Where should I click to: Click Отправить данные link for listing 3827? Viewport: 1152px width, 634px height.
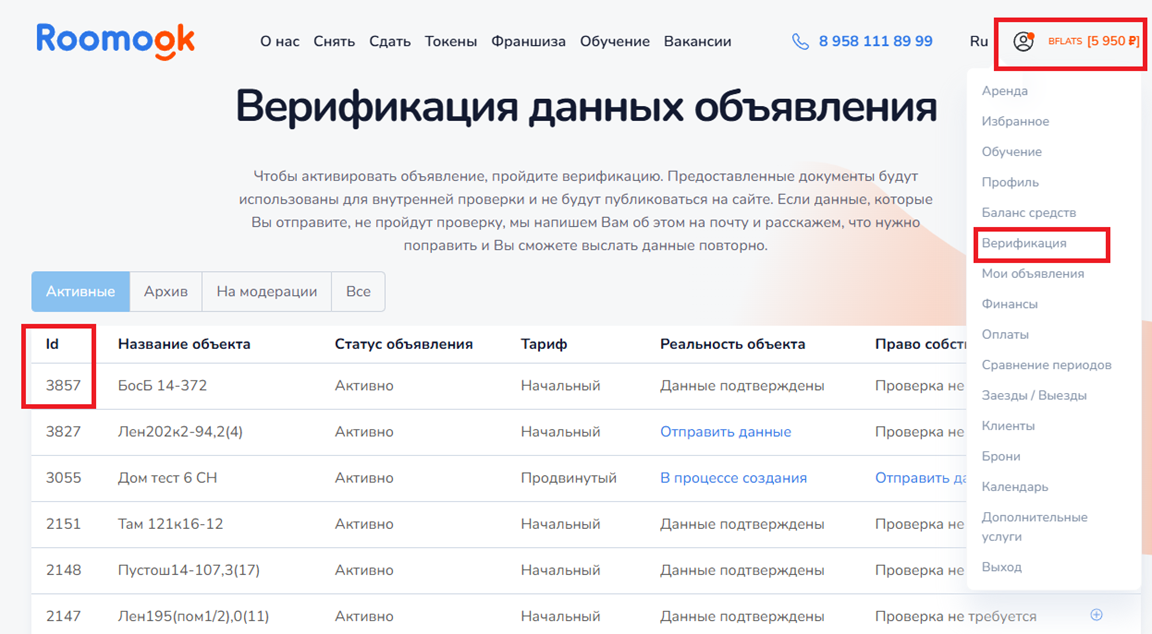pos(725,432)
